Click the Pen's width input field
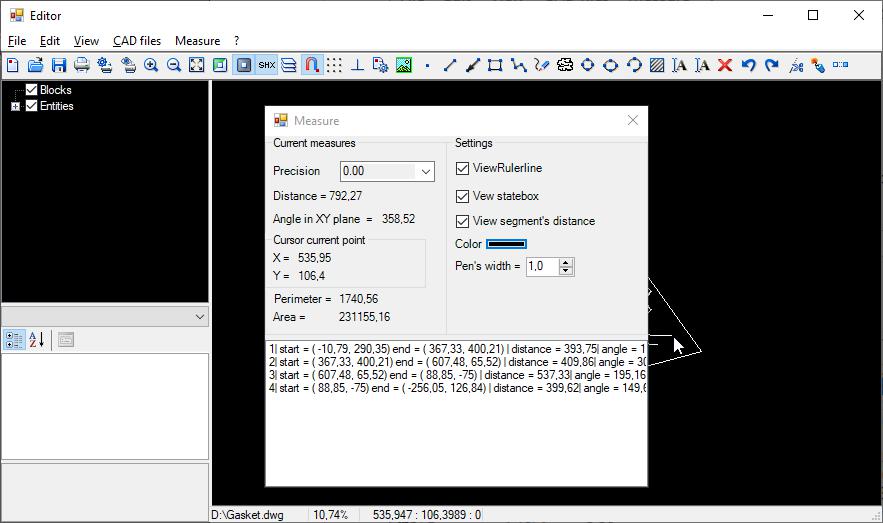 click(541, 266)
